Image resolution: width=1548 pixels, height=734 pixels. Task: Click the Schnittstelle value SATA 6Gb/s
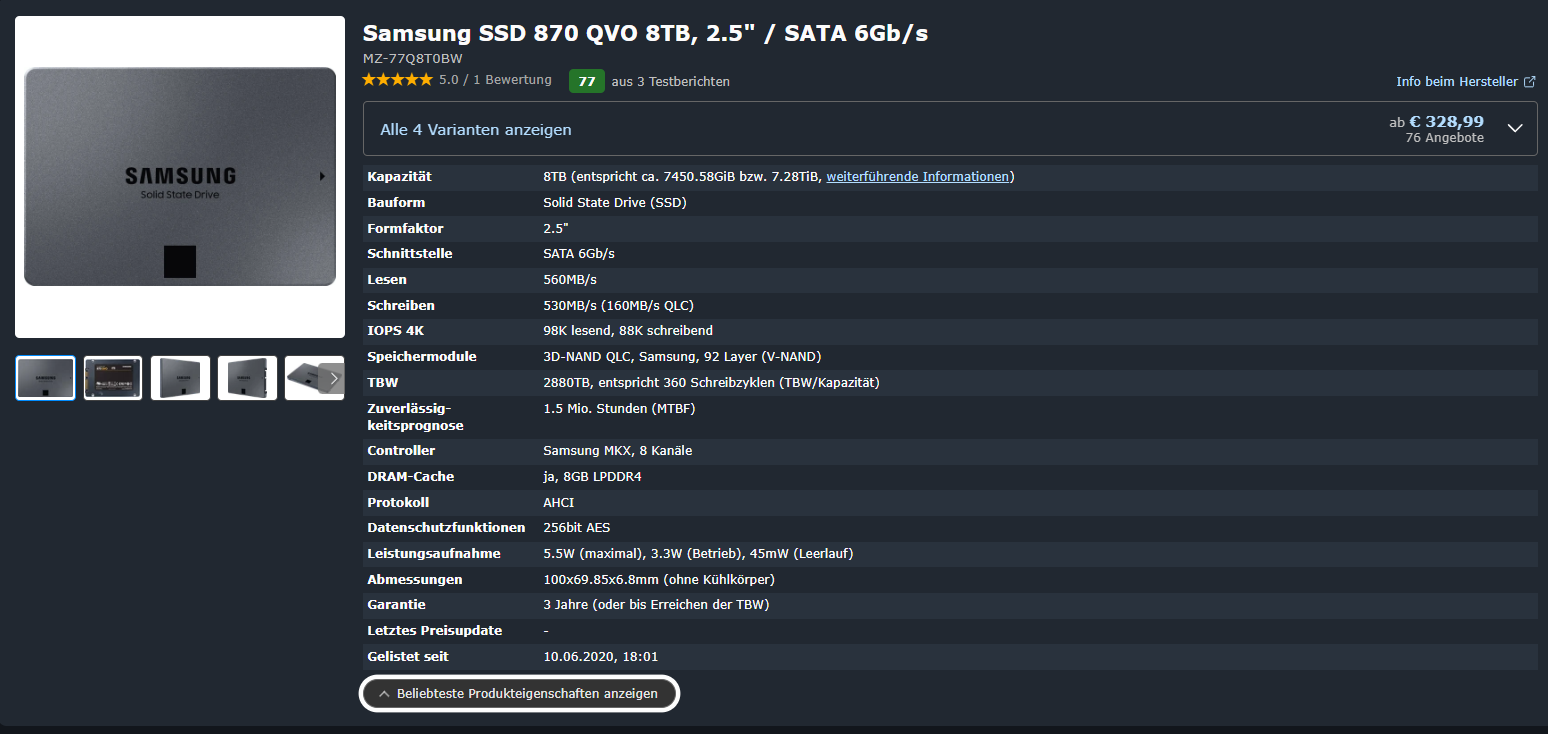[579, 254]
